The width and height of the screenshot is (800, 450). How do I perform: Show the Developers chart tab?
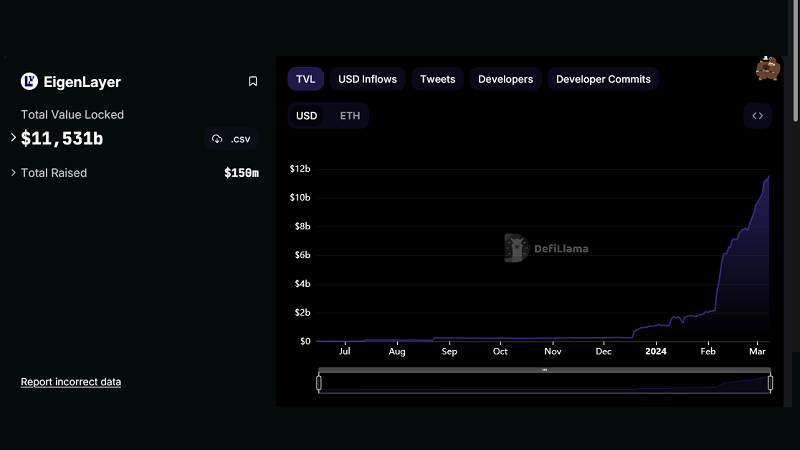(505, 79)
